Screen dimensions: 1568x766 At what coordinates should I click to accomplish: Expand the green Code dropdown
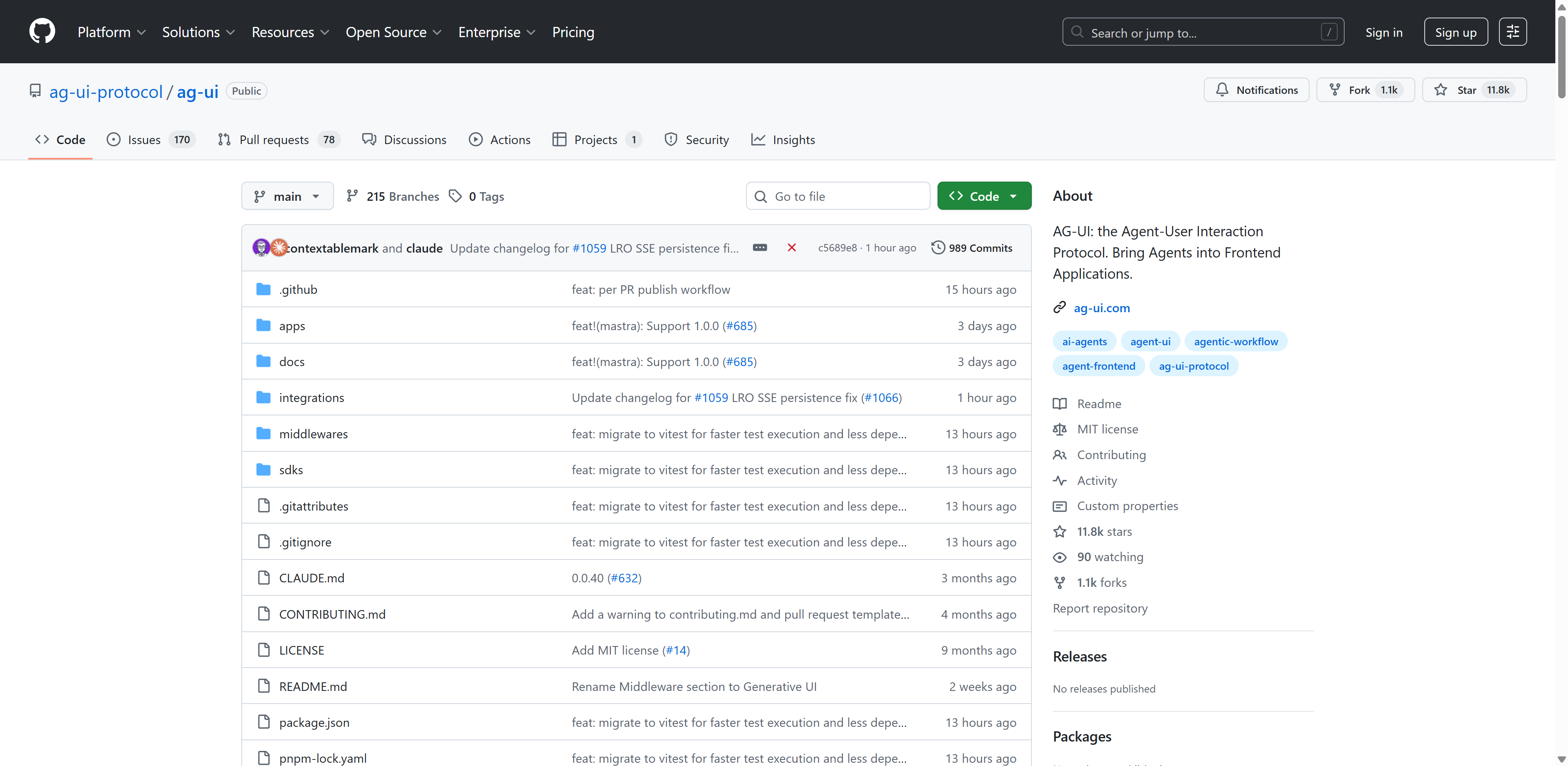984,196
